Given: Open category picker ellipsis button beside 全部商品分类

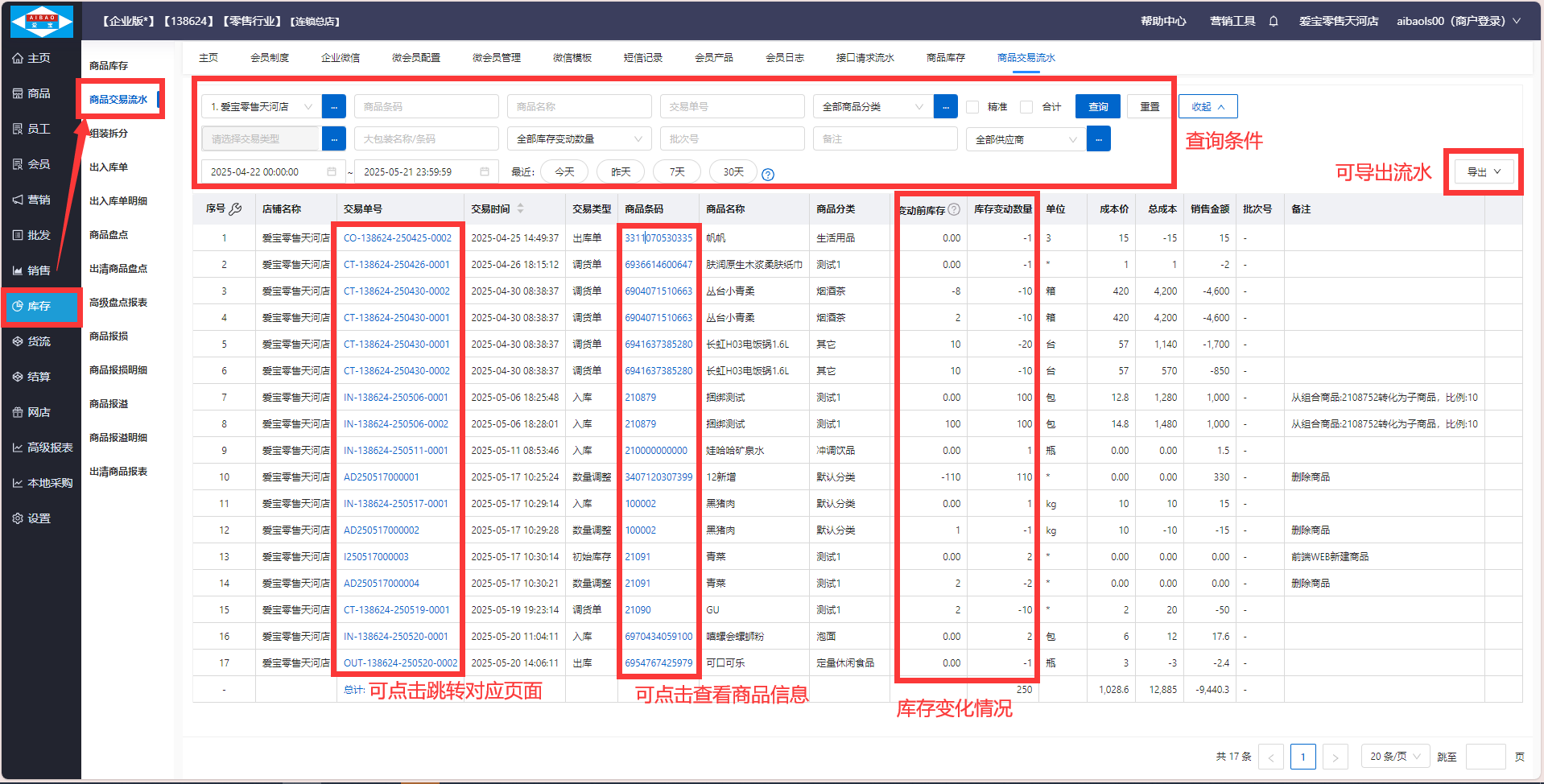Looking at the screenshot, I should 946,106.
